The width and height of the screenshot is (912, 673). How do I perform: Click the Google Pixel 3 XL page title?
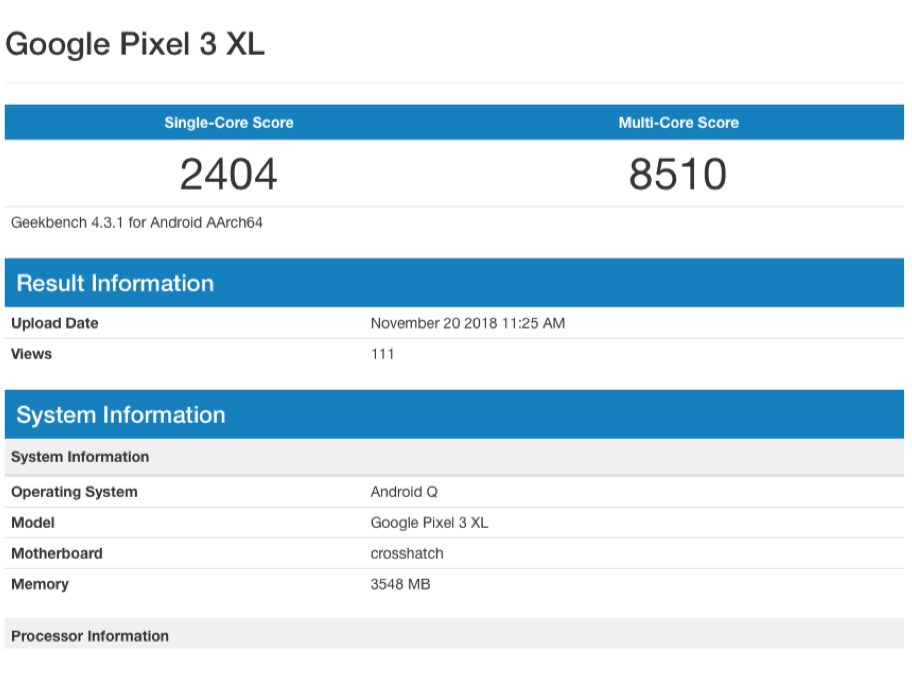coord(135,45)
